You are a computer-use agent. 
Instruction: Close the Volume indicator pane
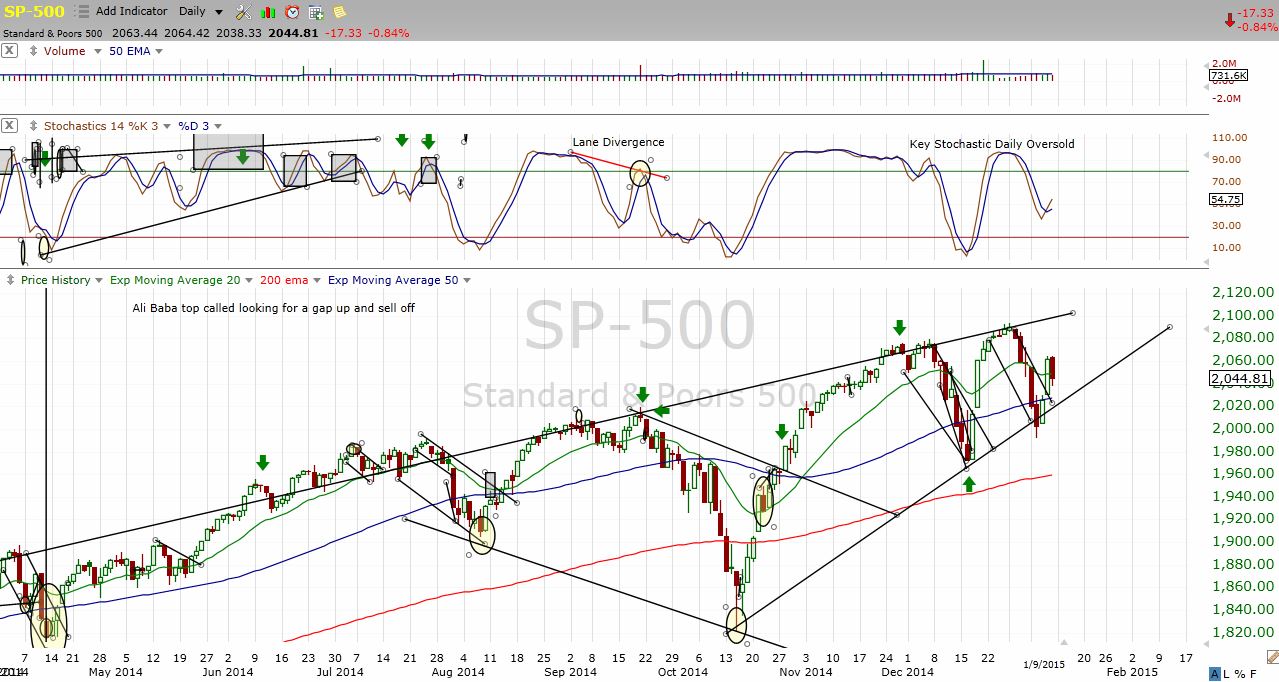[9, 51]
